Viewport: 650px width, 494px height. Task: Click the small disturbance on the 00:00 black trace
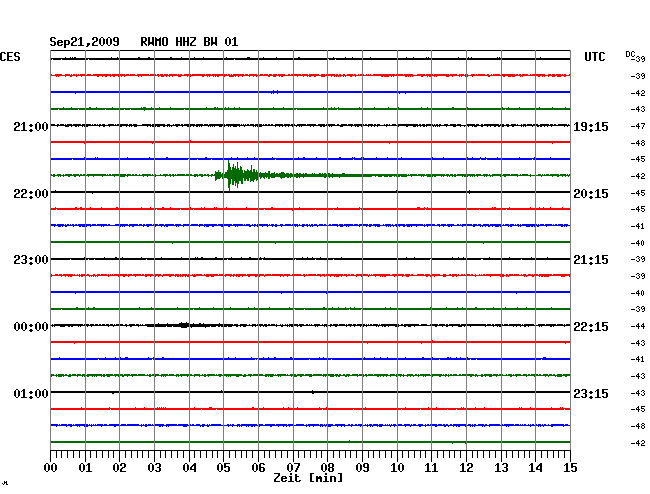tap(182, 325)
